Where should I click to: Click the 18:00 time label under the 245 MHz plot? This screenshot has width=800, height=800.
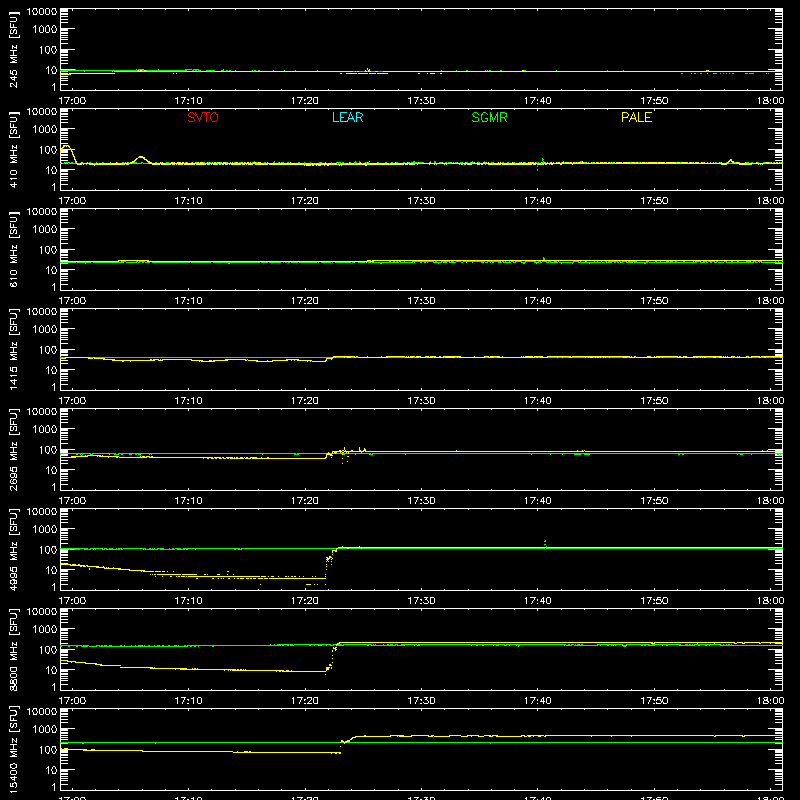click(770, 101)
